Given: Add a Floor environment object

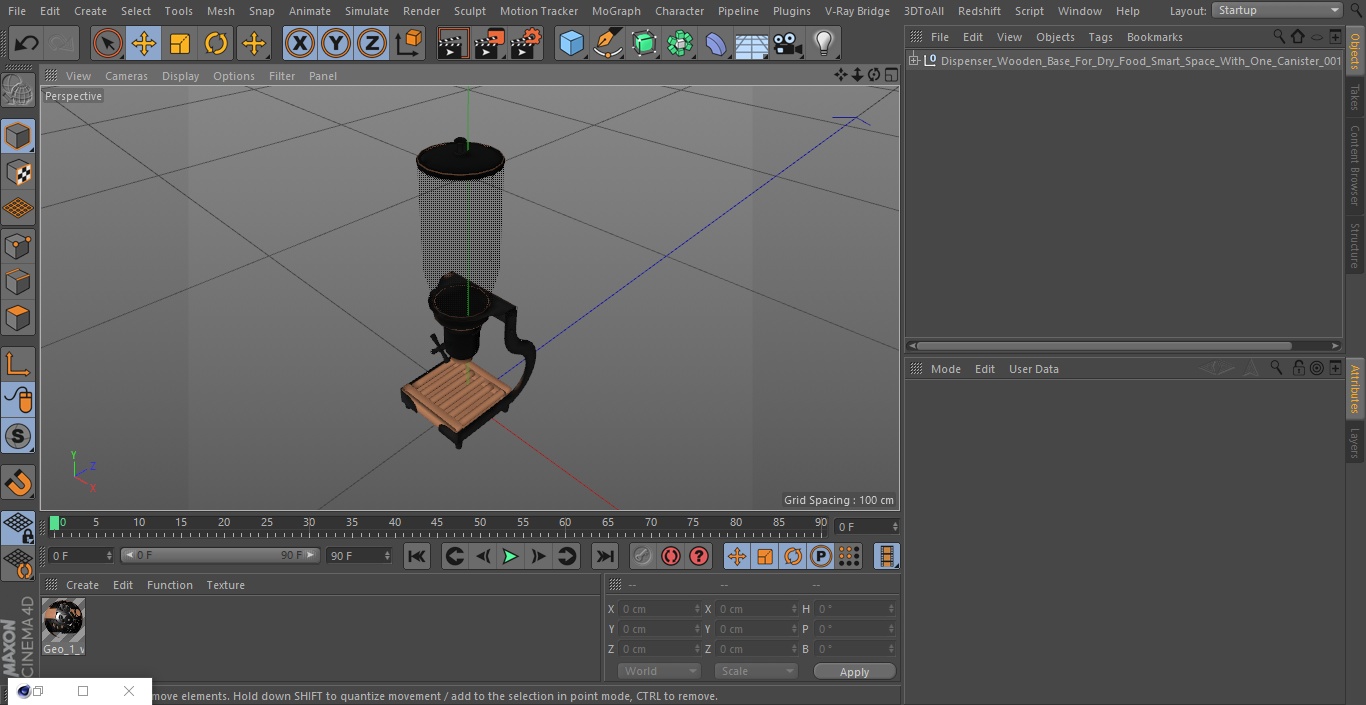Looking at the screenshot, I should tap(752, 43).
